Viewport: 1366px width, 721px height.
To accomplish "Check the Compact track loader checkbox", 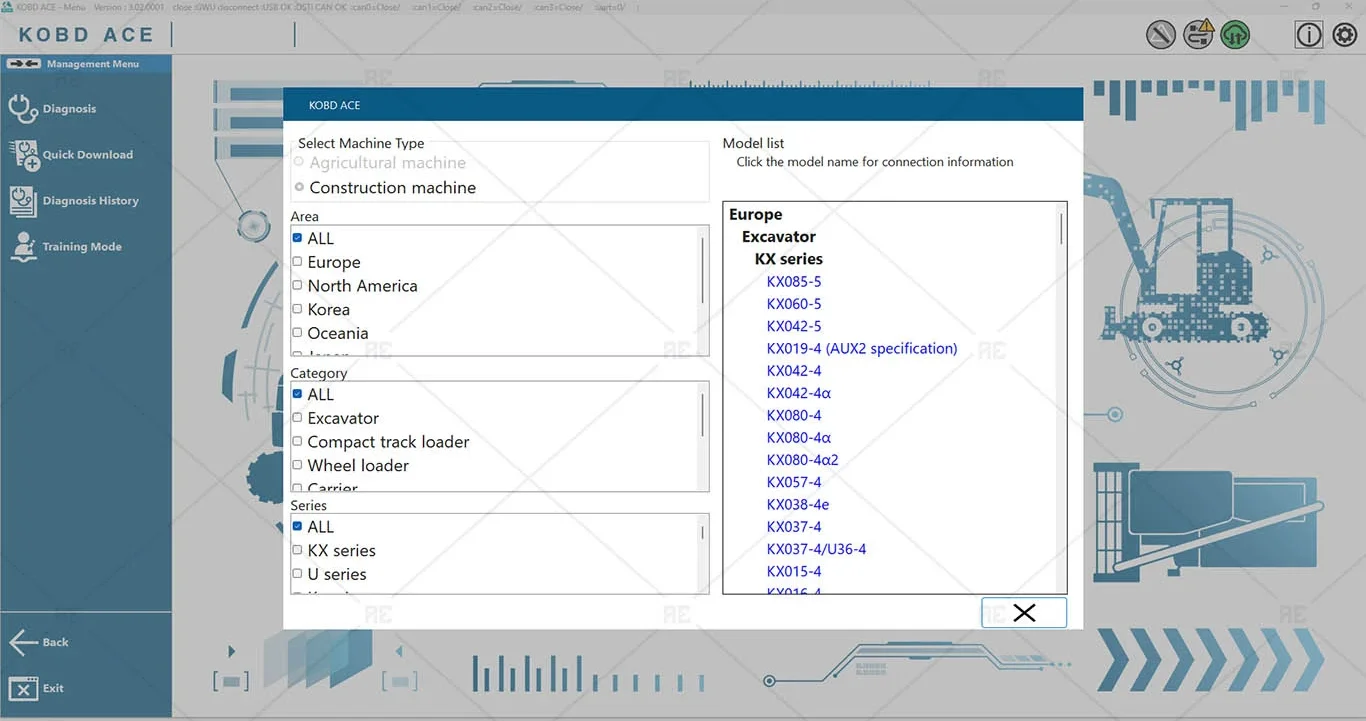I will pos(297,441).
